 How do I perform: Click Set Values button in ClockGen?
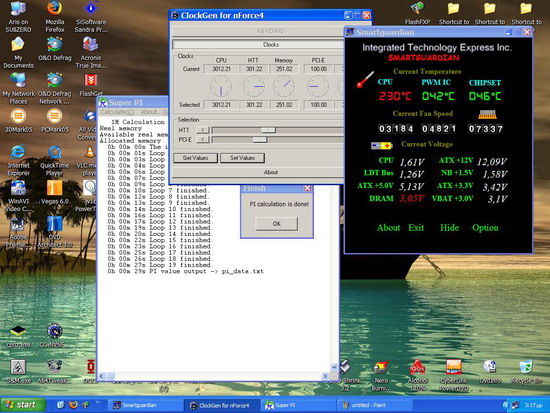(x=242, y=158)
